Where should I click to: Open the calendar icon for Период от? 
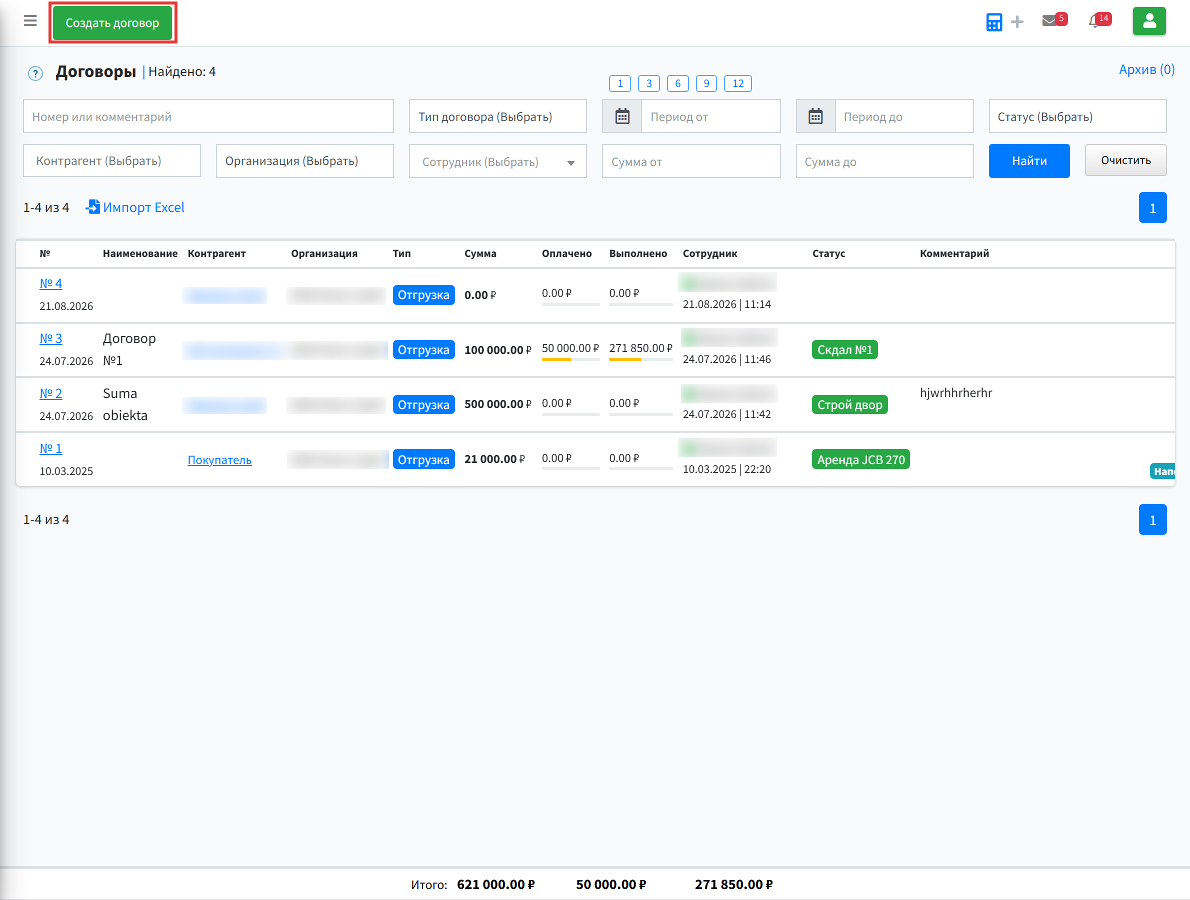pos(622,116)
